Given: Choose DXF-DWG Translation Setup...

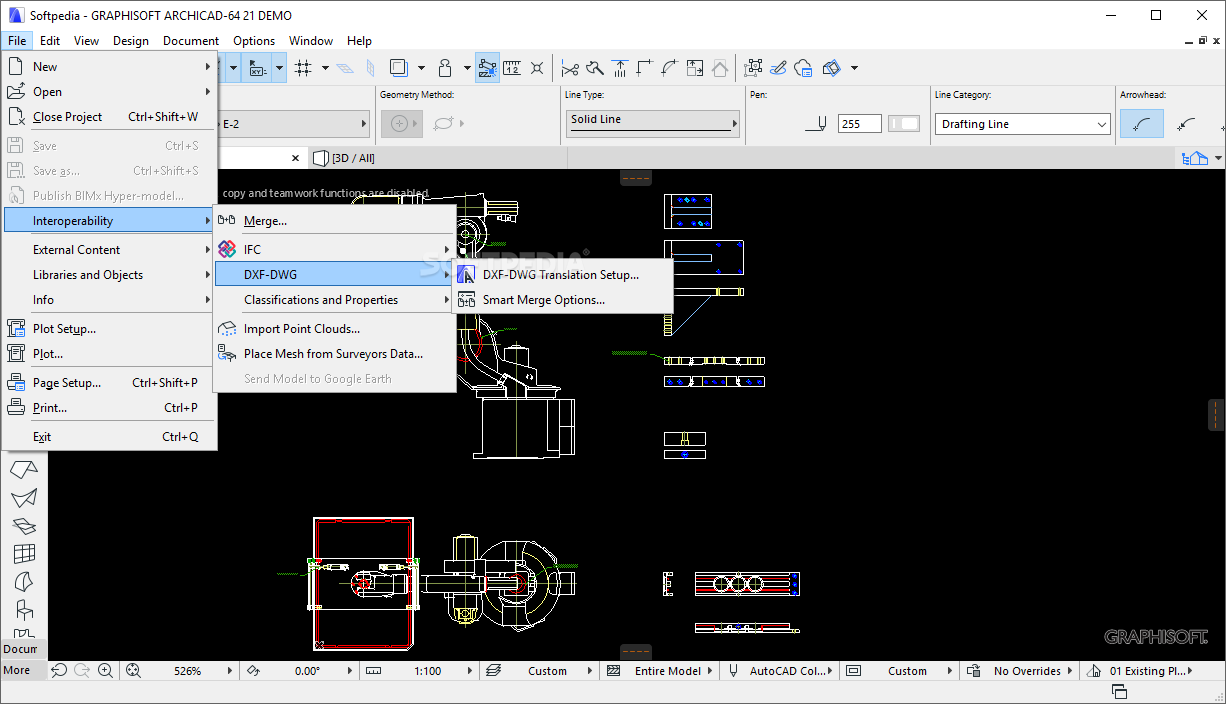Looking at the screenshot, I should coord(563,275).
